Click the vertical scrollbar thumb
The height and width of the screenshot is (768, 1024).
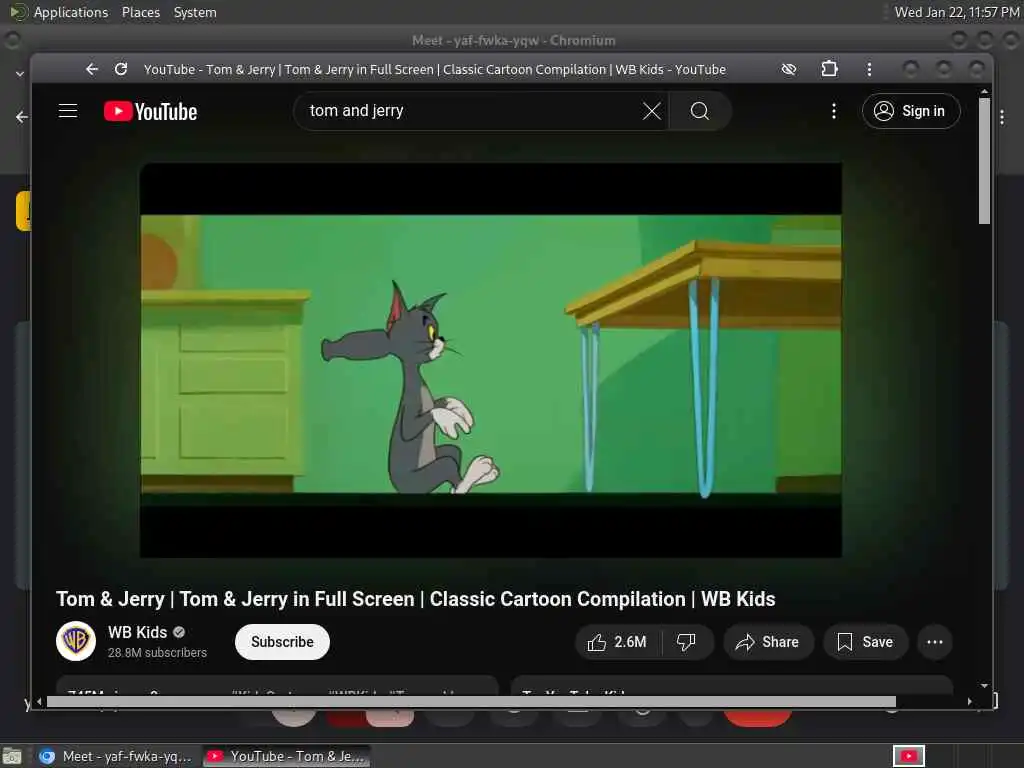click(x=984, y=161)
